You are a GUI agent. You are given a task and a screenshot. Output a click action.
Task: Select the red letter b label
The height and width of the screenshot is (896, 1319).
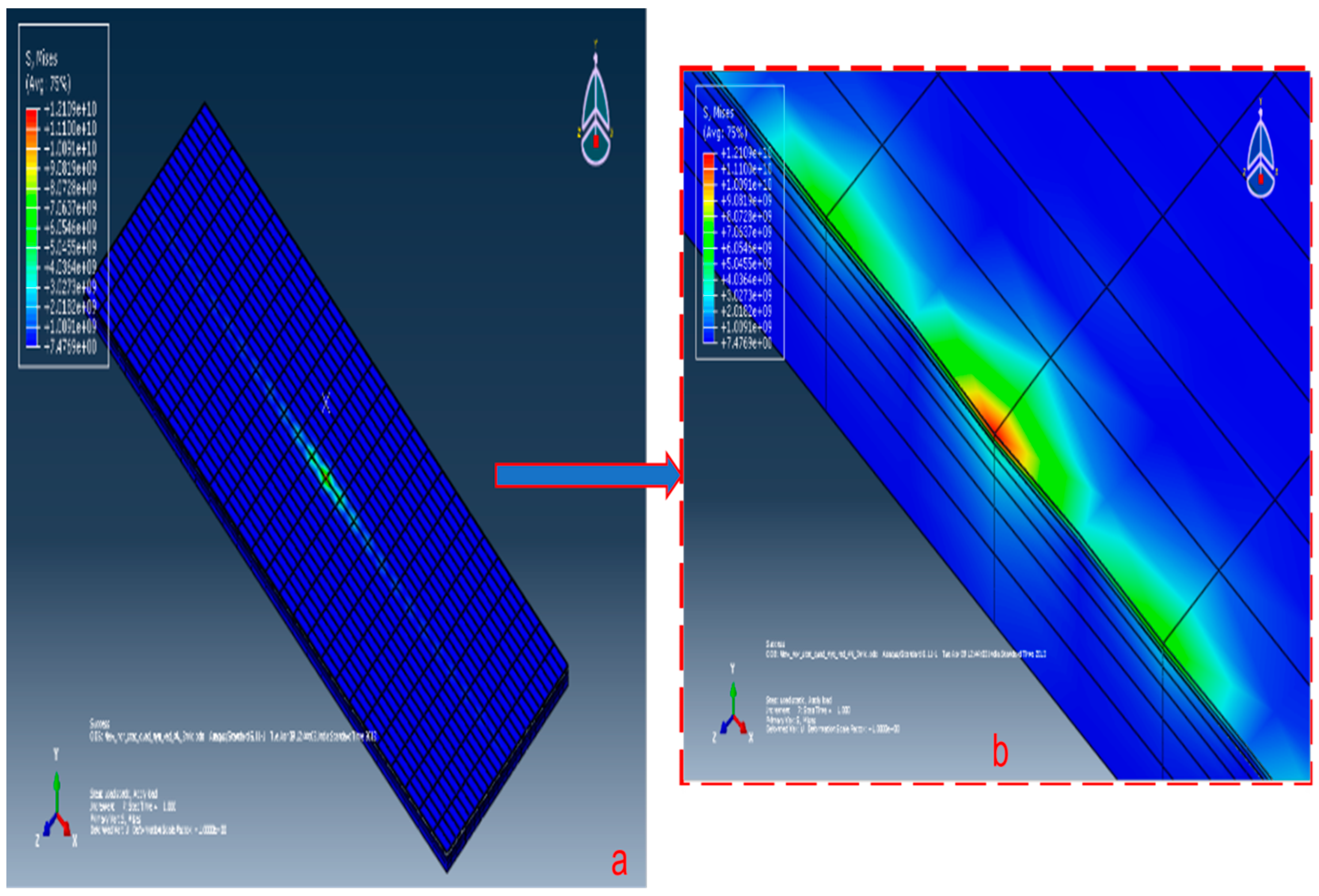1000,751
